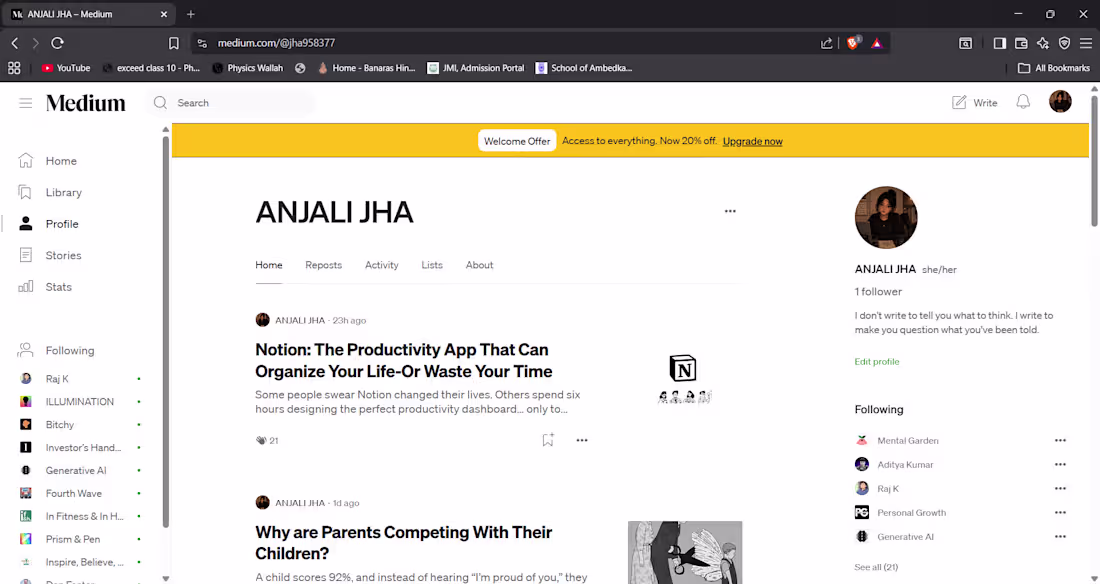Click 1 follower count
The image size is (1100, 584).
(878, 291)
